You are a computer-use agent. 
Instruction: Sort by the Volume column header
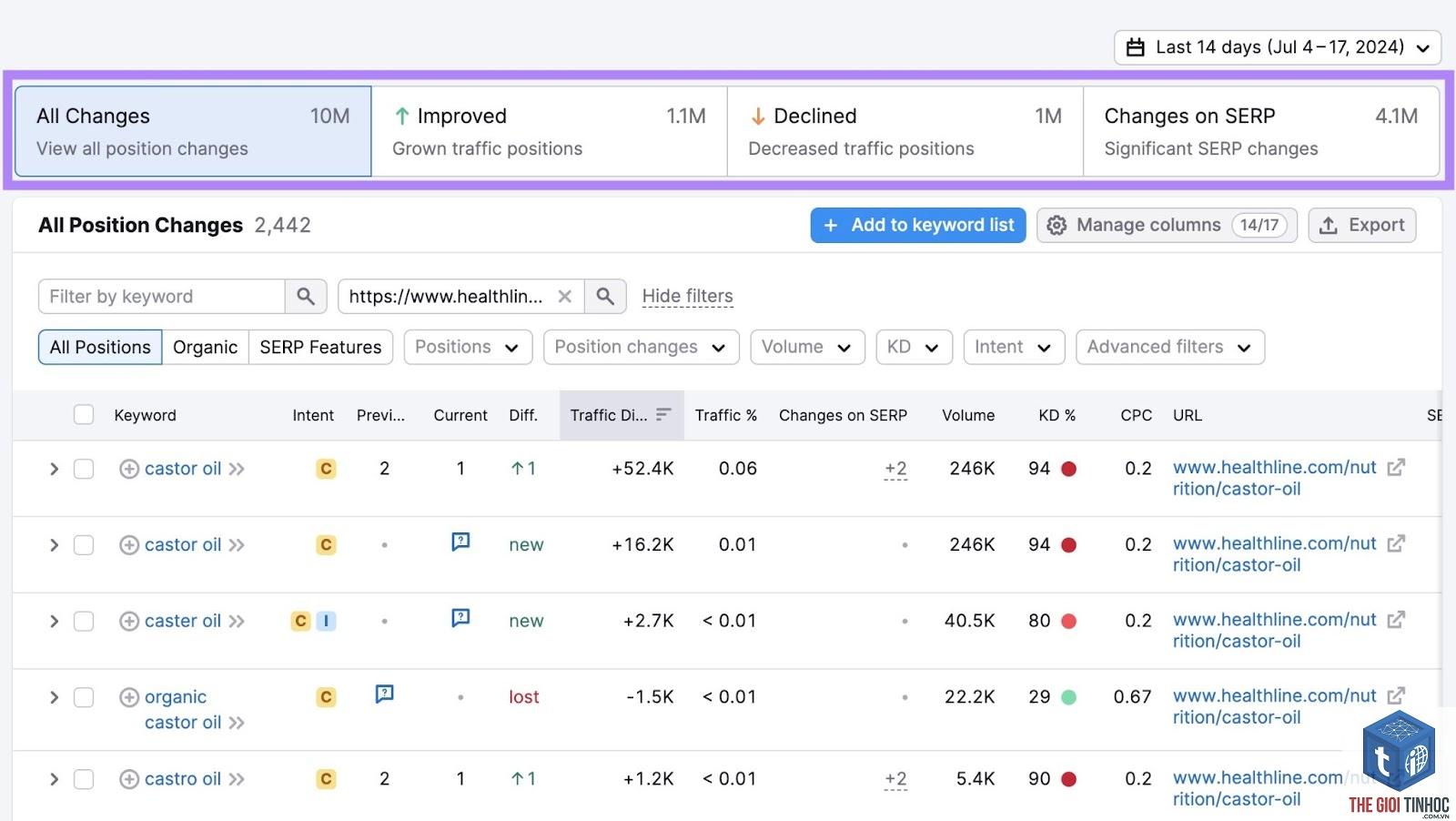coord(968,415)
